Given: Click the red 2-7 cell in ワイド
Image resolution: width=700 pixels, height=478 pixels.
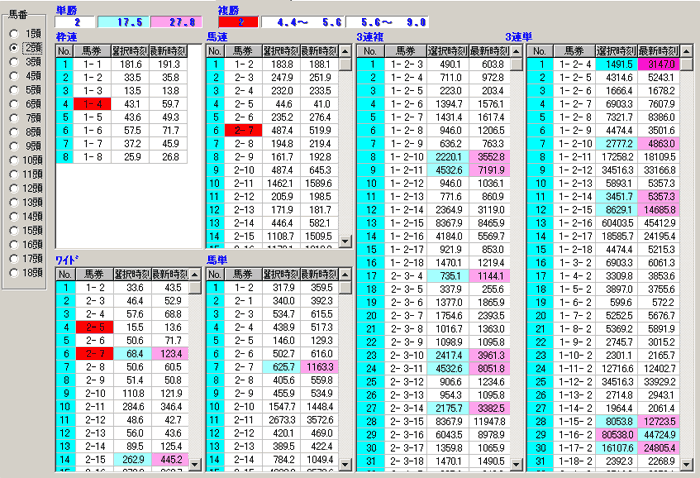Looking at the screenshot, I should pyautogui.click(x=94, y=353).
